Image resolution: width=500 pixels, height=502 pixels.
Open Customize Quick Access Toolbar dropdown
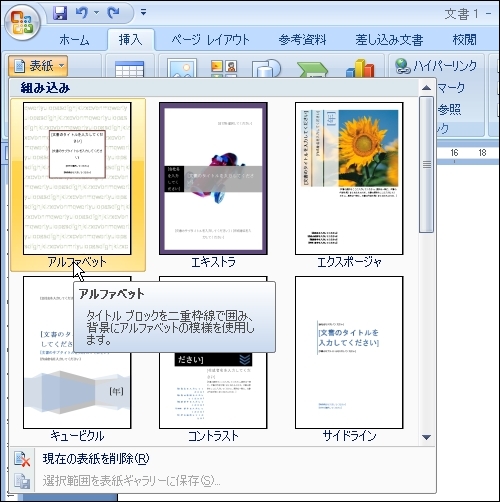[x=143, y=13]
